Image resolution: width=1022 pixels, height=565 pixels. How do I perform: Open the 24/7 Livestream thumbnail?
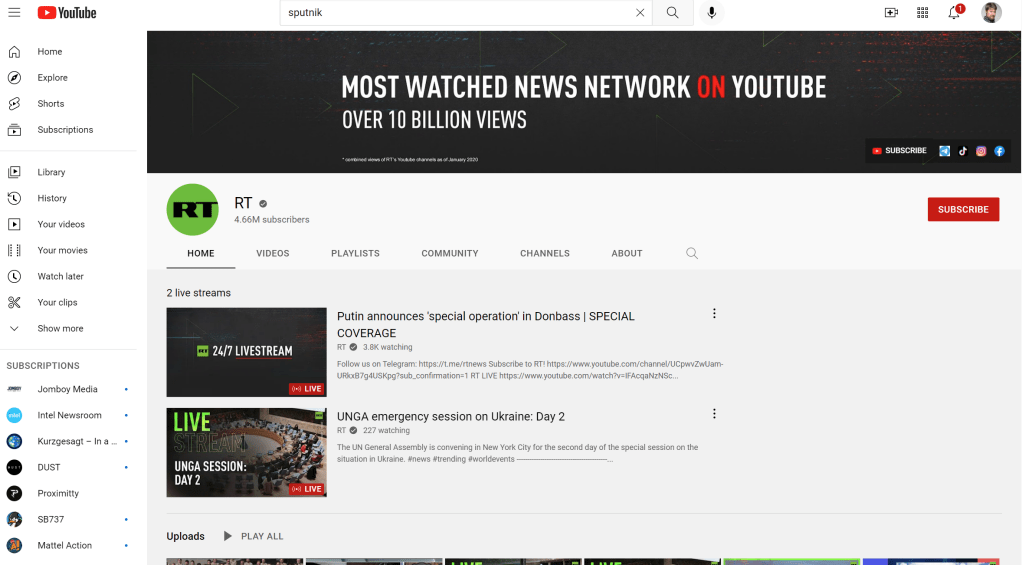point(246,352)
